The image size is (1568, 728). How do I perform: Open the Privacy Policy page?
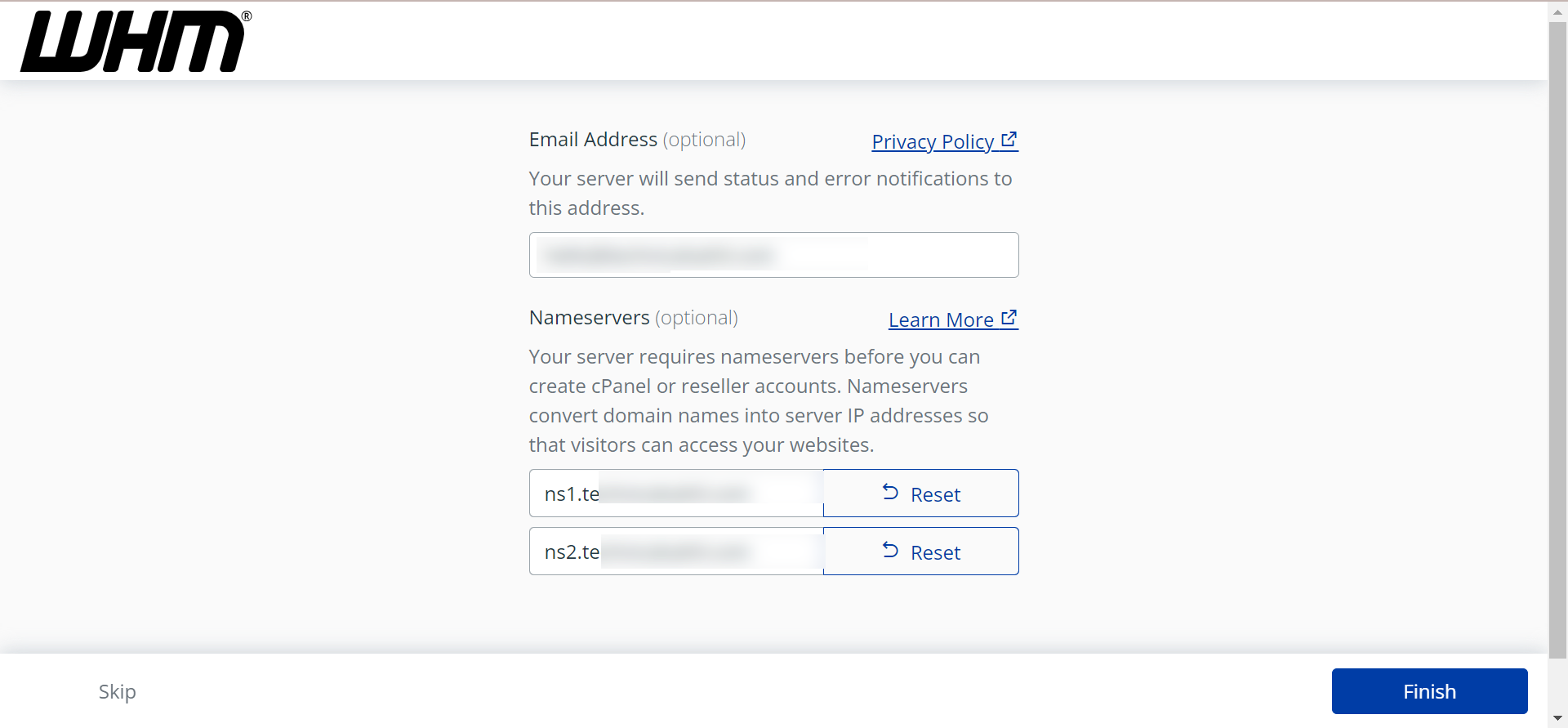tap(935, 141)
